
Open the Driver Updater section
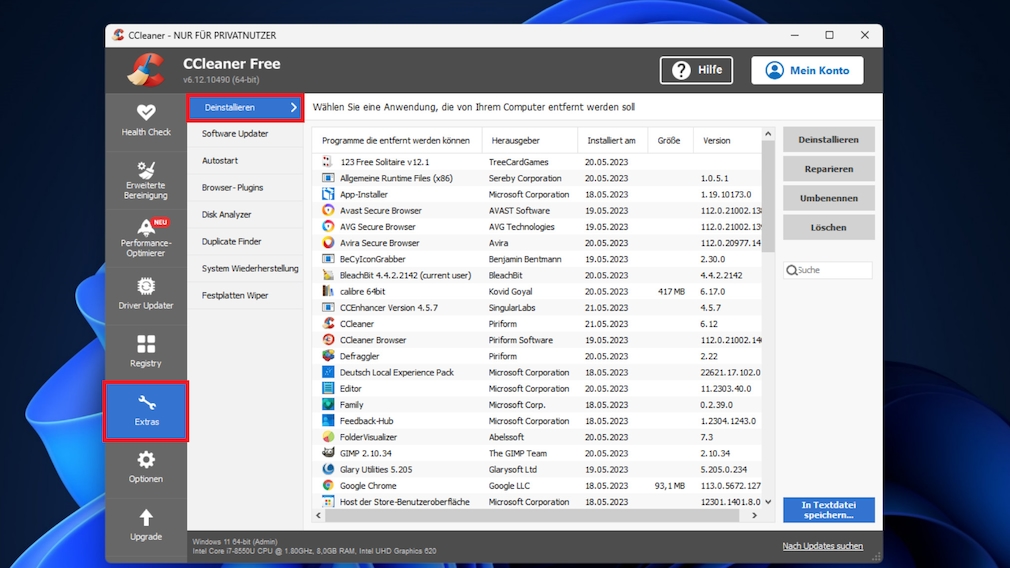click(x=146, y=294)
